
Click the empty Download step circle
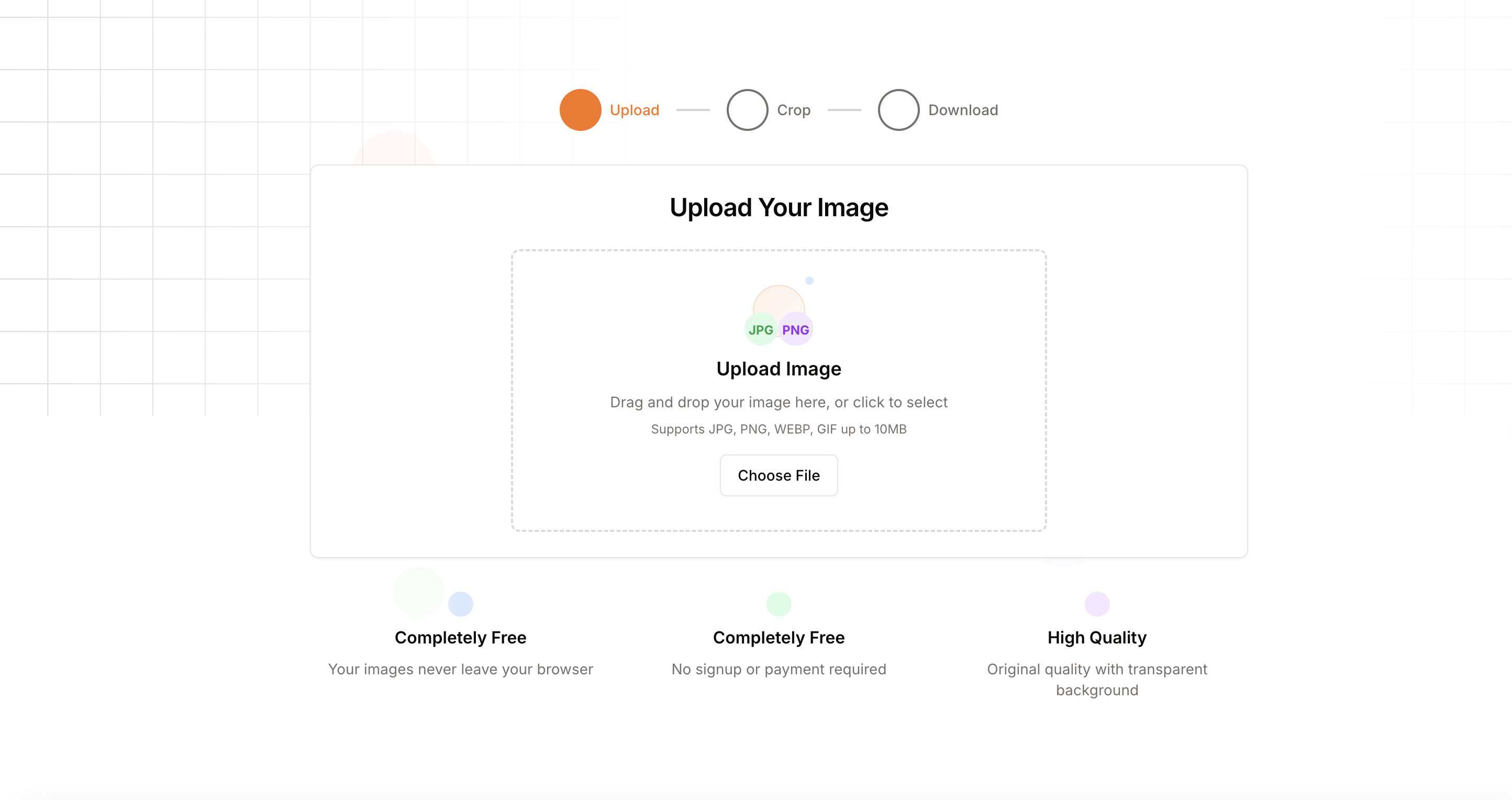coord(898,110)
